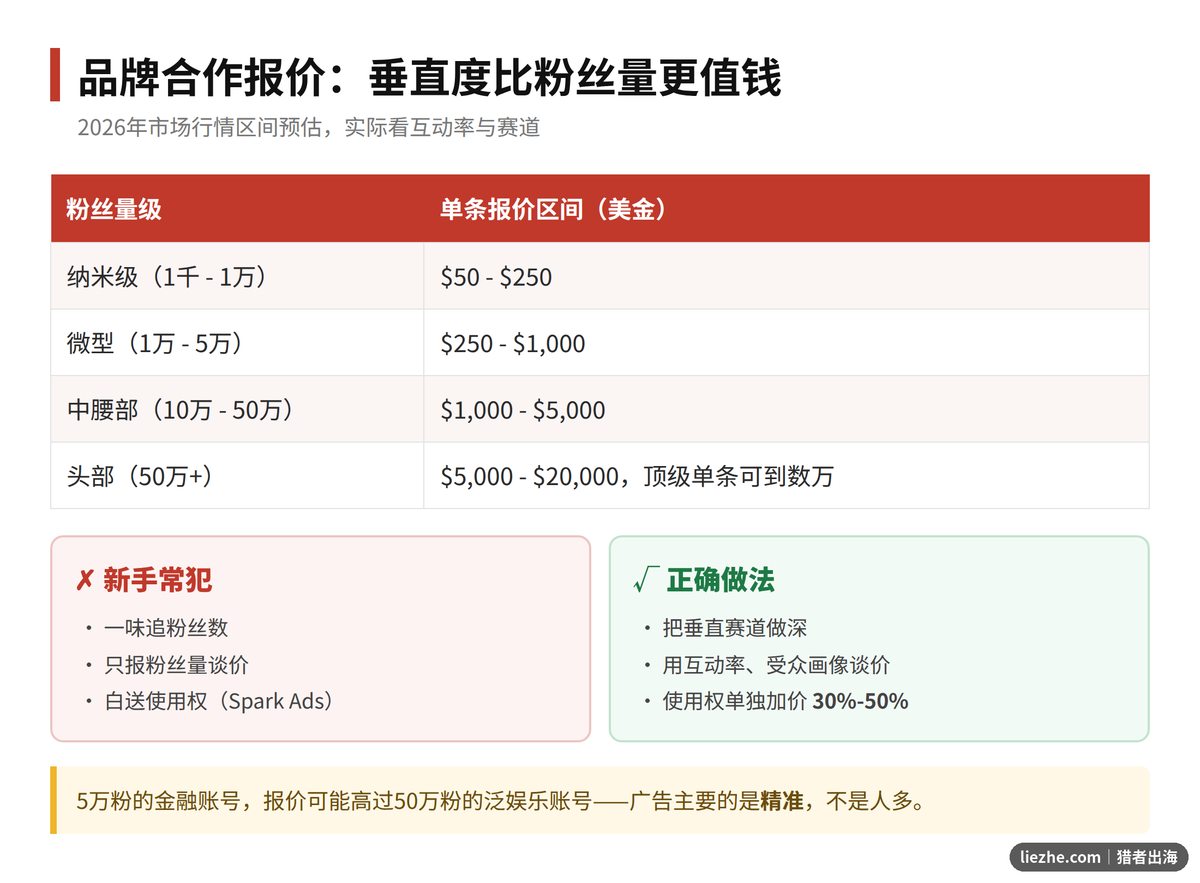The image size is (1200, 883).
Task: Select the $250 - $1,000 cell
Action: coord(787,343)
